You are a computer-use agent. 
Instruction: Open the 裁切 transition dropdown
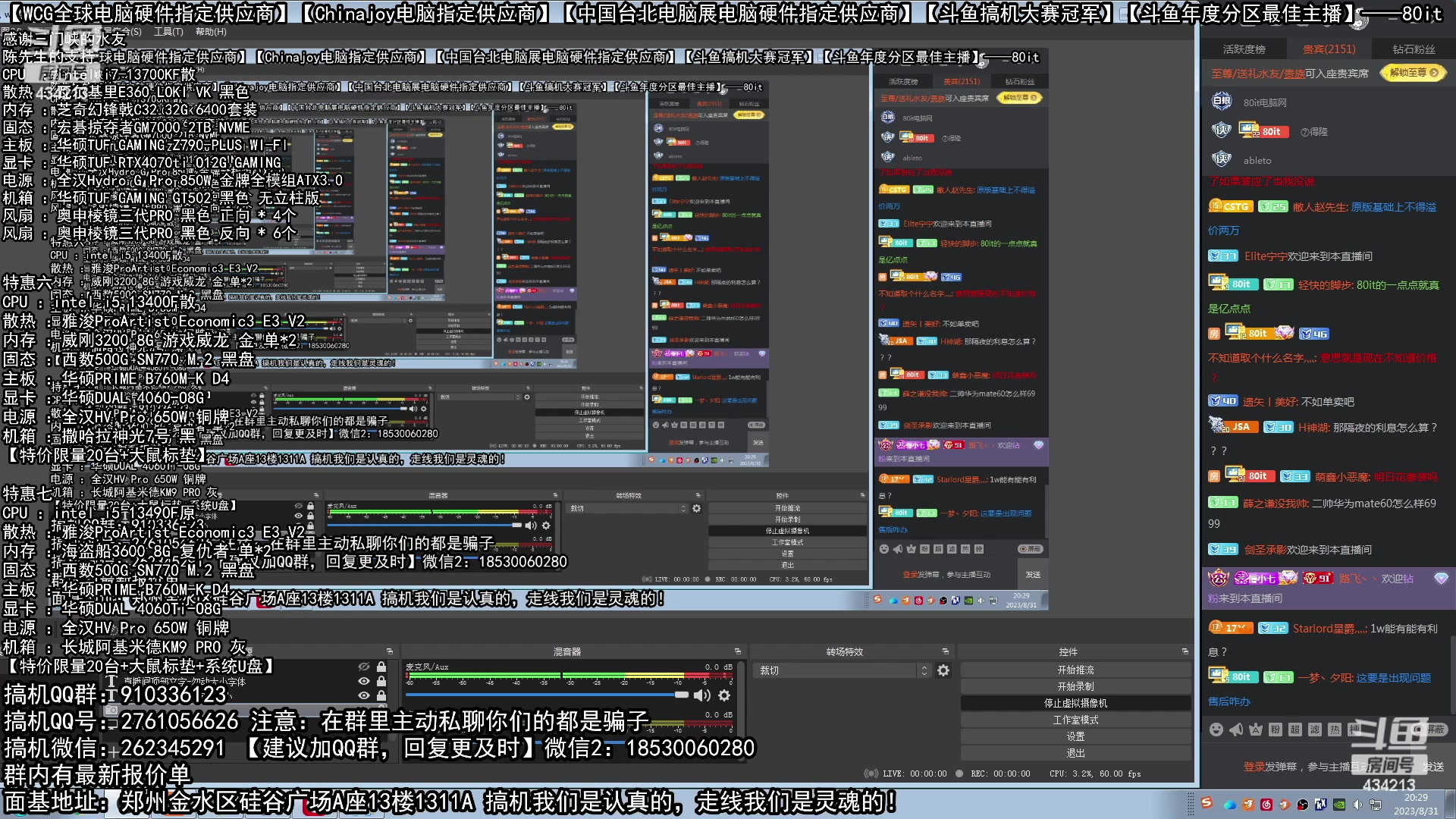click(841, 670)
